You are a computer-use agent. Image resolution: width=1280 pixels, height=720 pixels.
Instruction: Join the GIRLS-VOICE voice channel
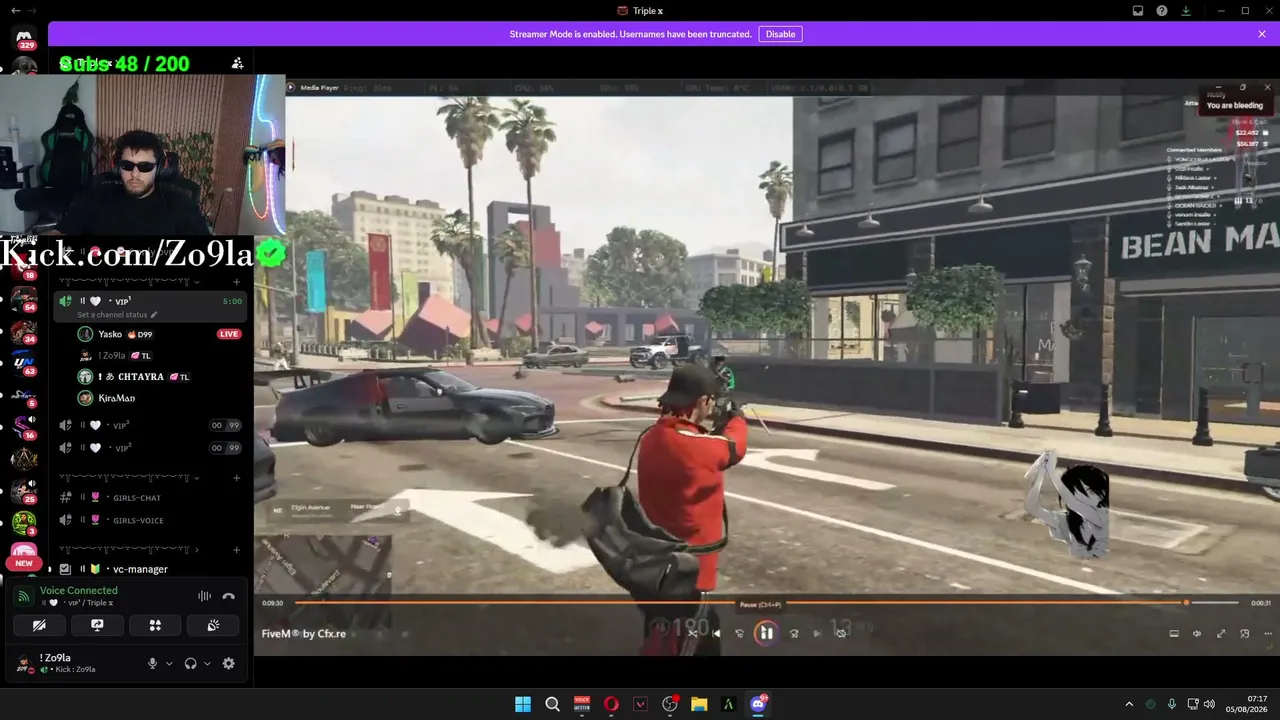click(x=150, y=520)
